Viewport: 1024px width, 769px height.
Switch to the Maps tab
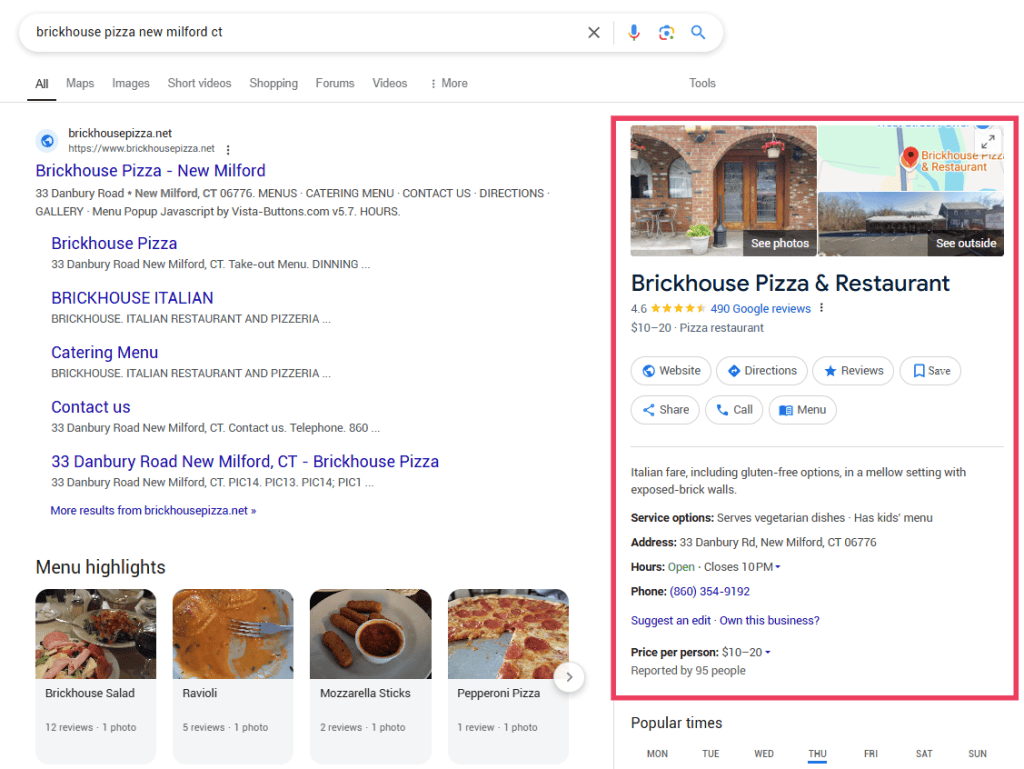click(x=80, y=84)
